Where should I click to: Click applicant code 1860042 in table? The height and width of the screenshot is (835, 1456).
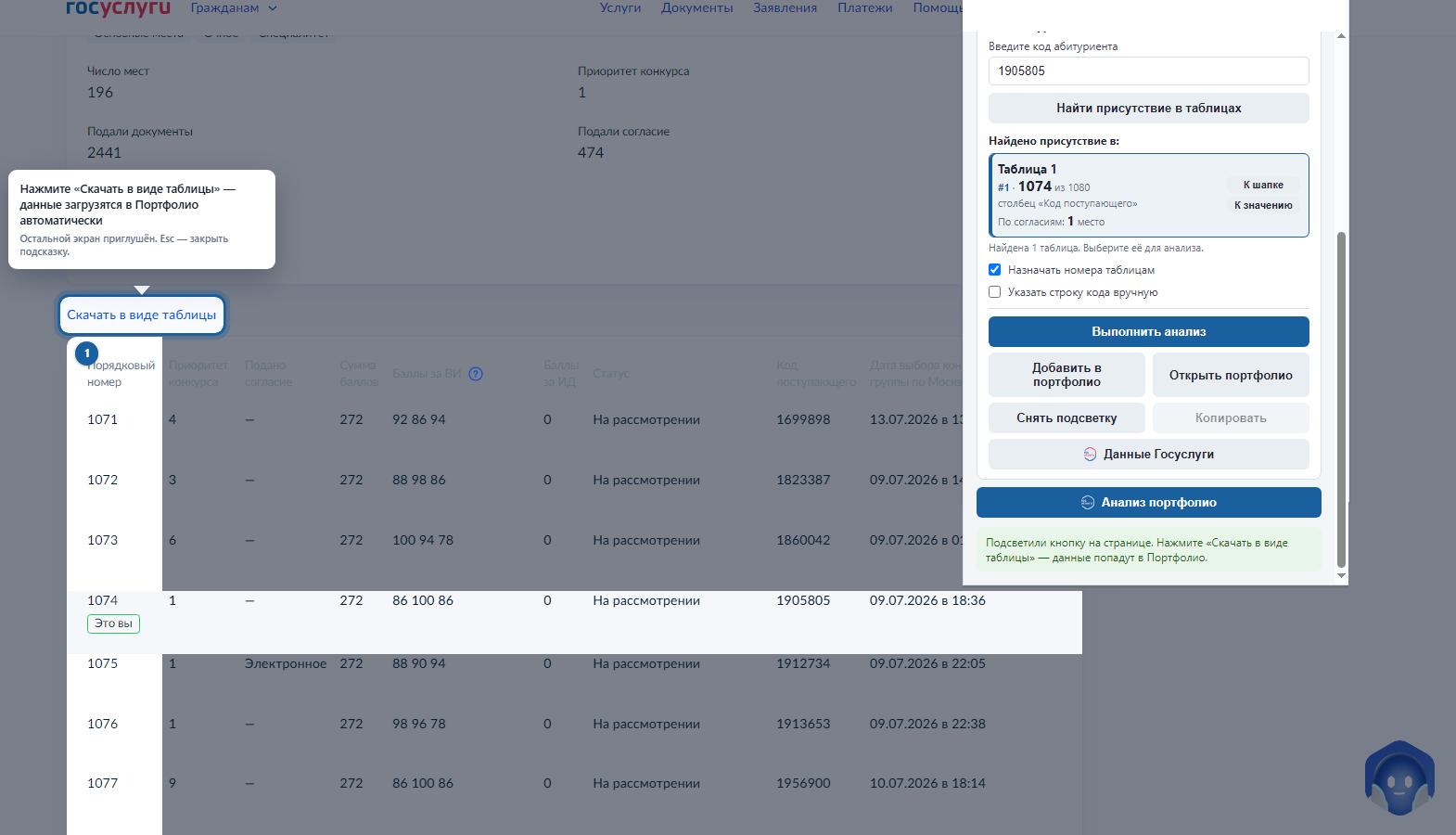pos(803,541)
